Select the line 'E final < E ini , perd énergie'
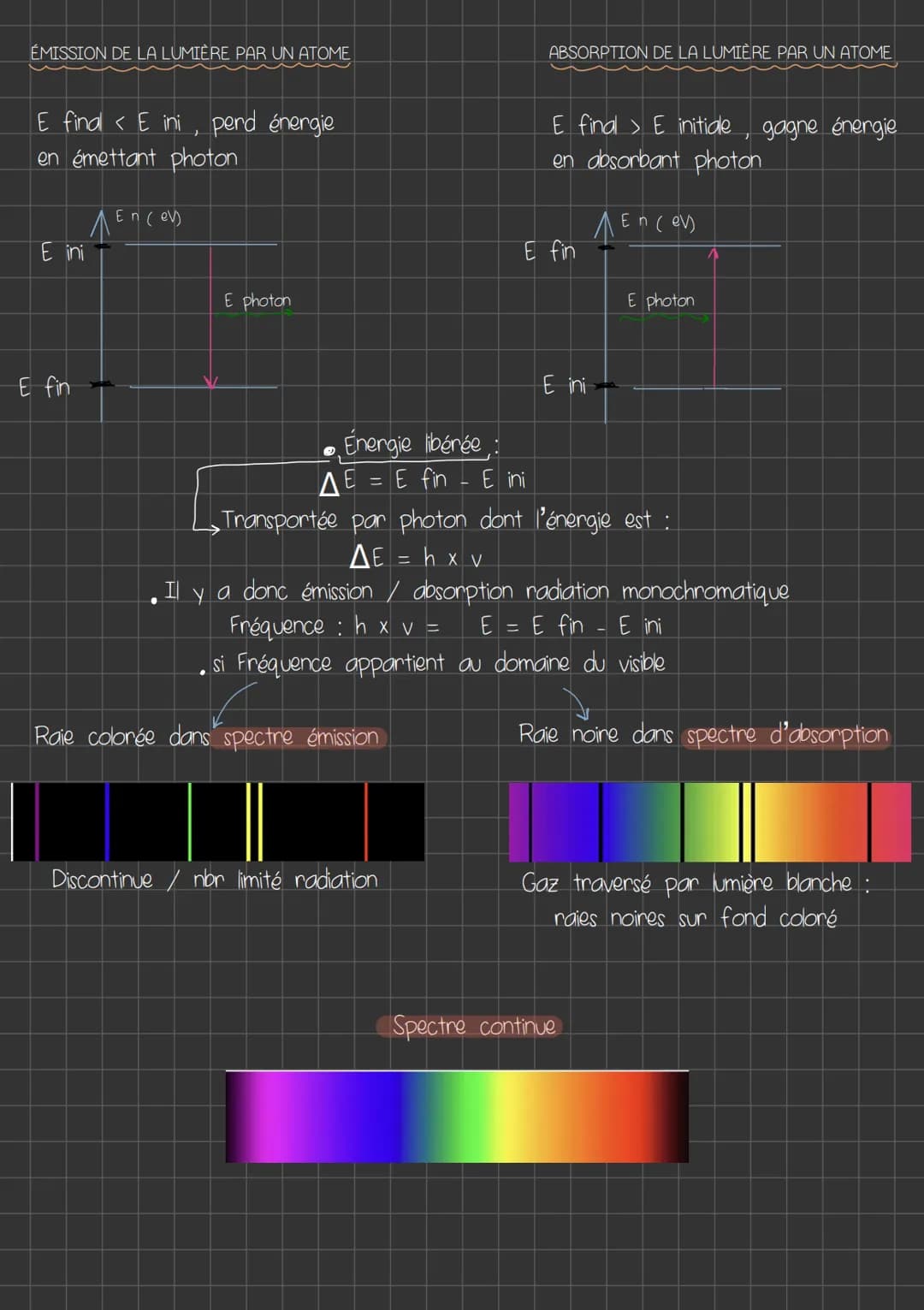This screenshot has width=924, height=1310. tap(185, 123)
